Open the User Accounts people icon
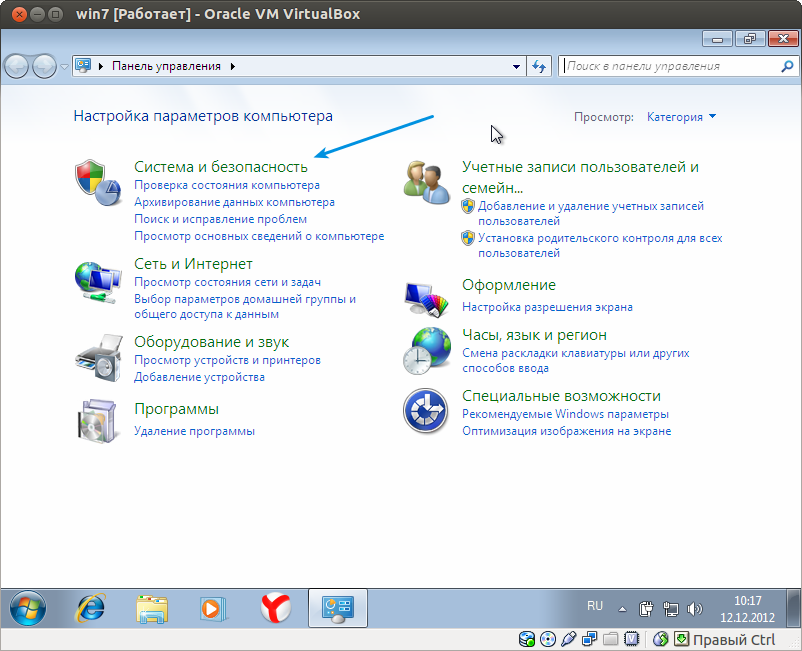802x651 pixels. tap(427, 183)
